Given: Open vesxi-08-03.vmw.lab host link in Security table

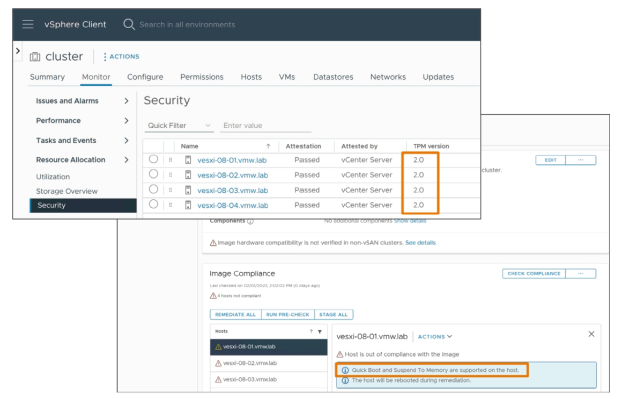Looking at the screenshot, I should coord(232,191).
